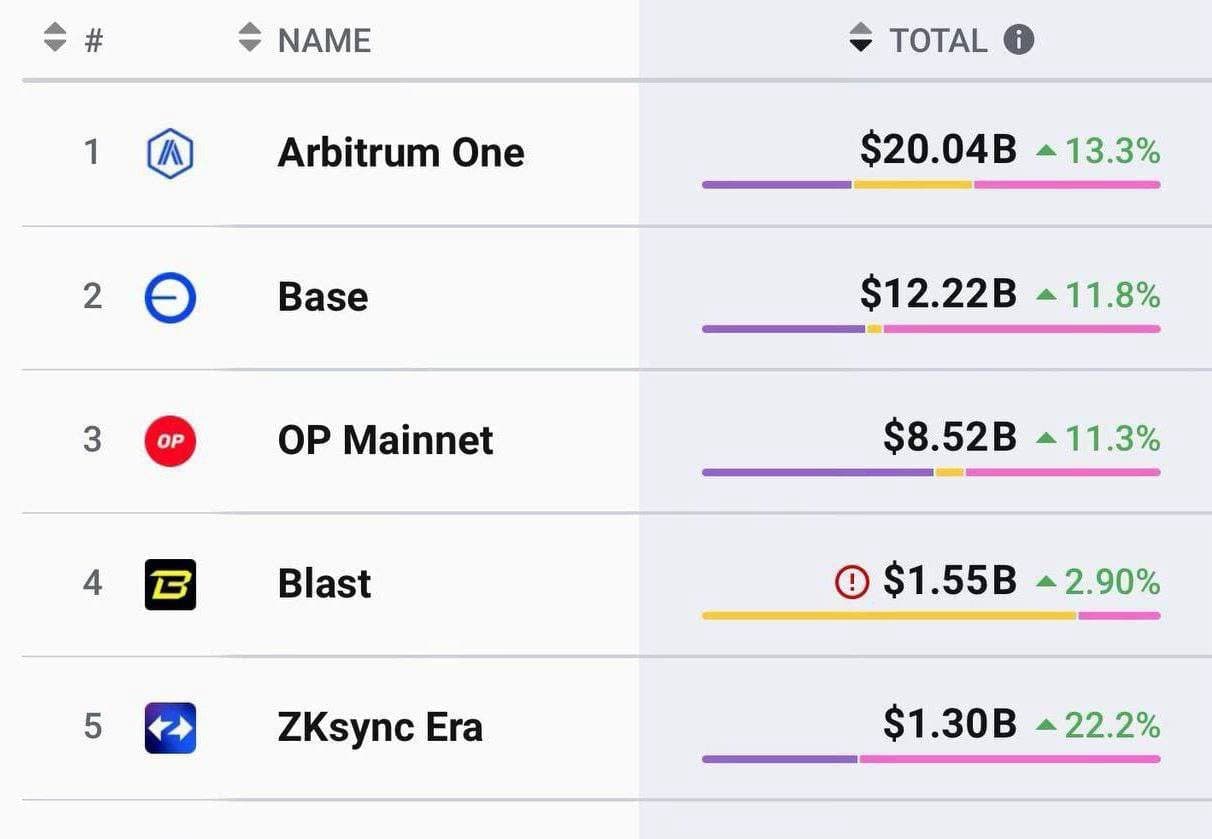Viewport: 1212px width, 839px height.
Task: Open the OP Mainnet project link
Action: (x=385, y=440)
